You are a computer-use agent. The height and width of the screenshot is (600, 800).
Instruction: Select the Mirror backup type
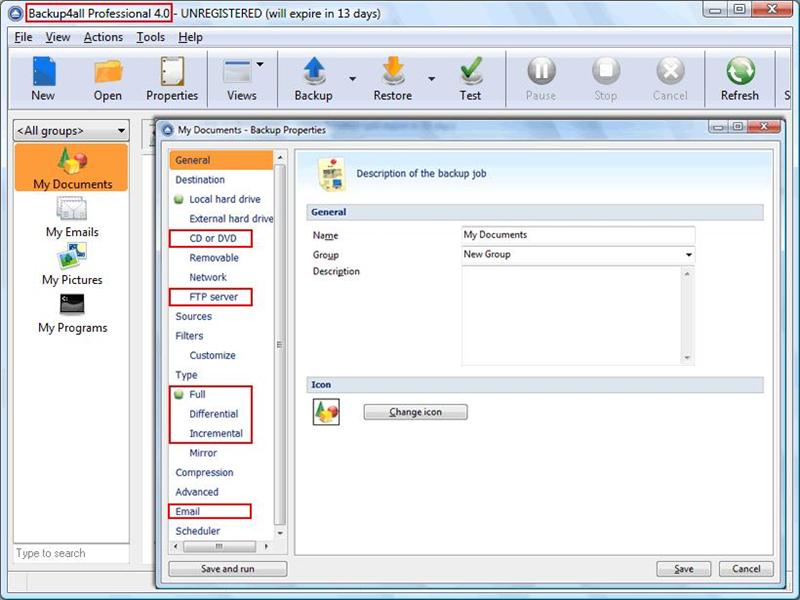coord(203,453)
